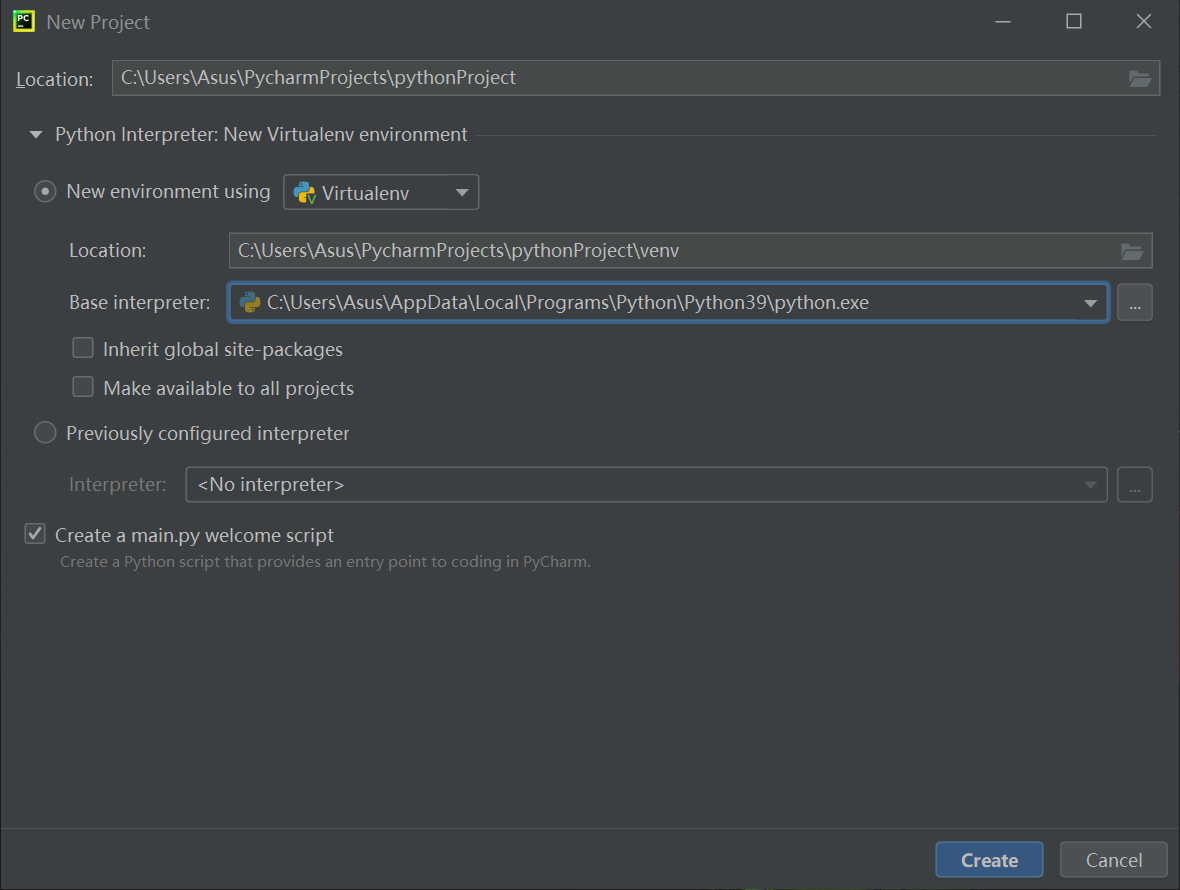
Task: Select New environment using radio button
Action: point(45,191)
